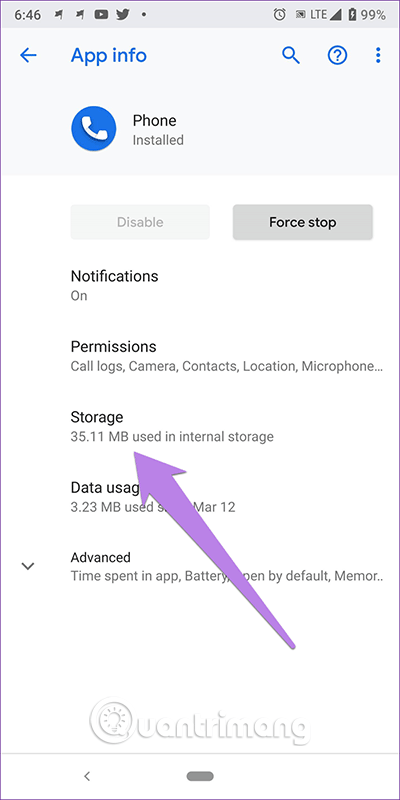Open the Advanced settings row

coord(200,566)
